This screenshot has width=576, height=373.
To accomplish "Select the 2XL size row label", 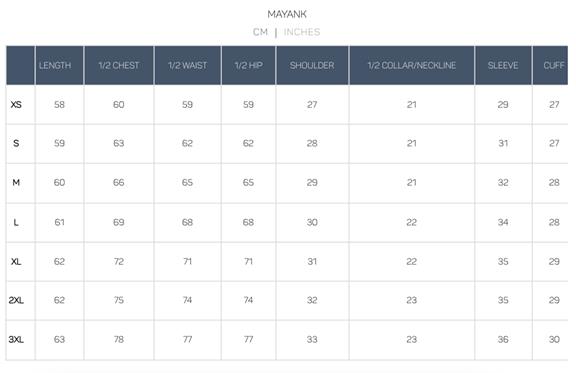I will (16, 300).
